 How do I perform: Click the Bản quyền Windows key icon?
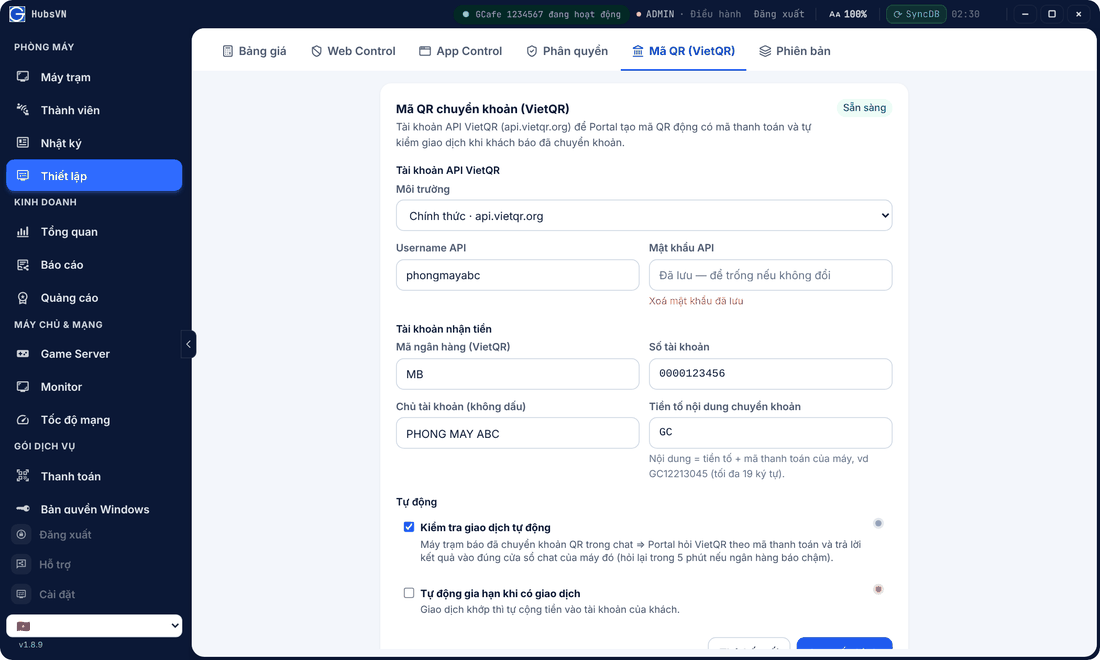pos(22,509)
